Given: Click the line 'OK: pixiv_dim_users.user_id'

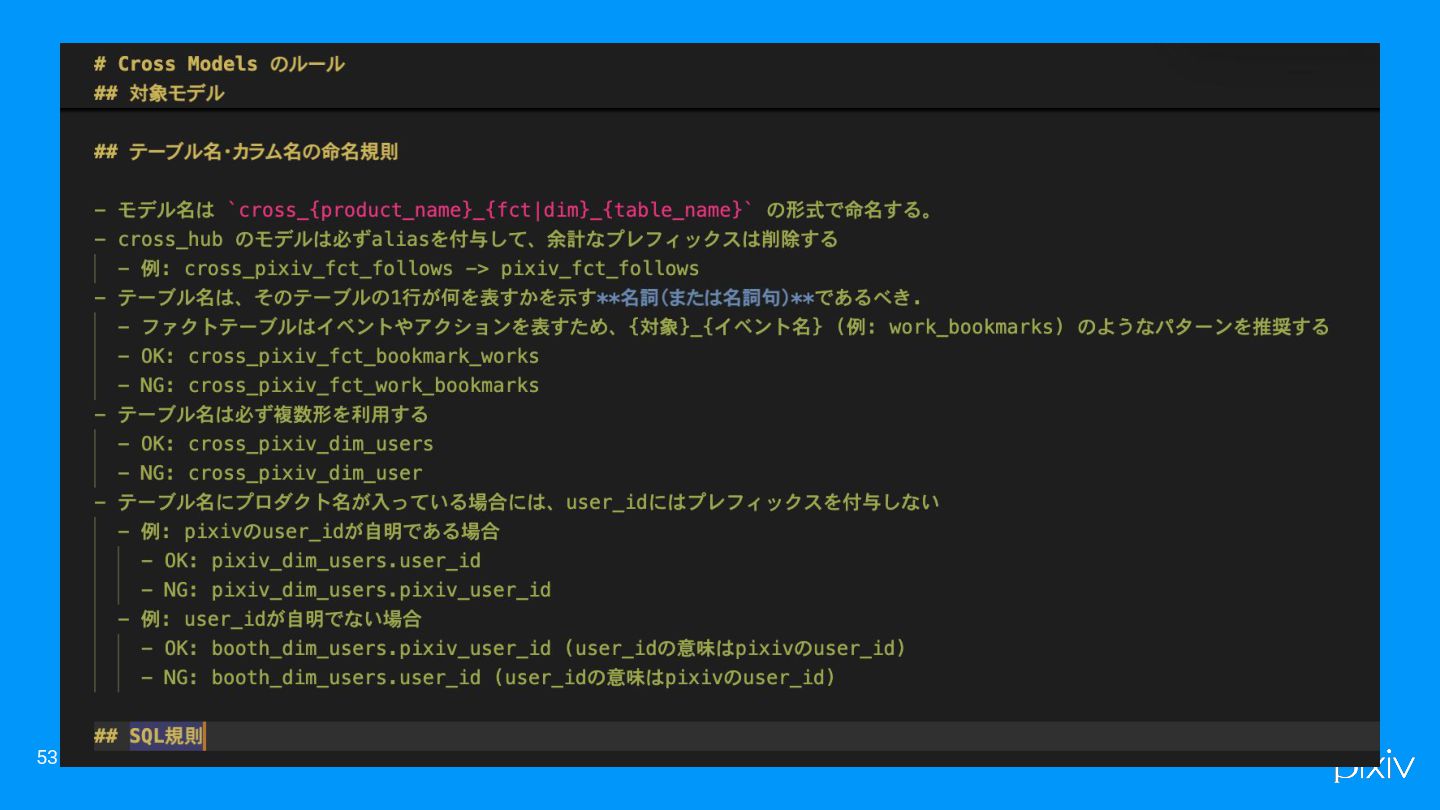Looking at the screenshot, I should [x=310, y=560].
